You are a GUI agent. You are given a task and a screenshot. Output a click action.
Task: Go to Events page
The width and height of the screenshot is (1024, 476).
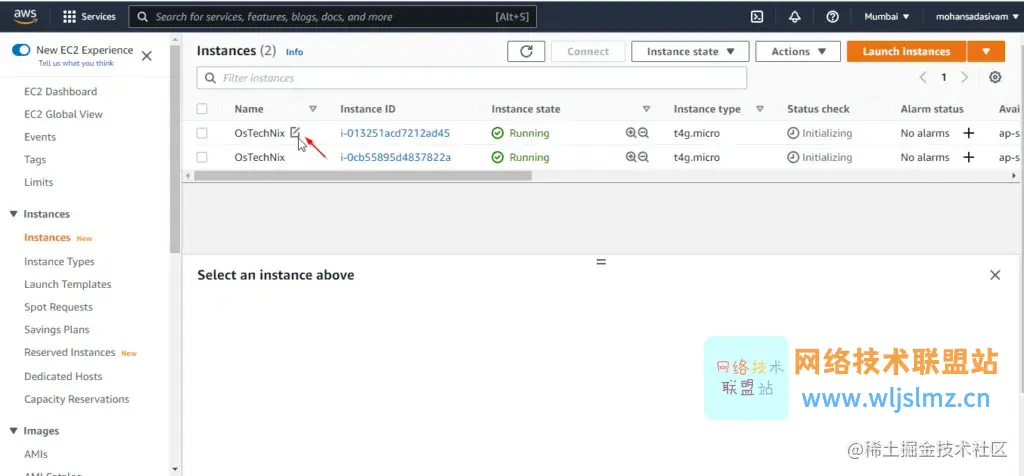(x=40, y=137)
